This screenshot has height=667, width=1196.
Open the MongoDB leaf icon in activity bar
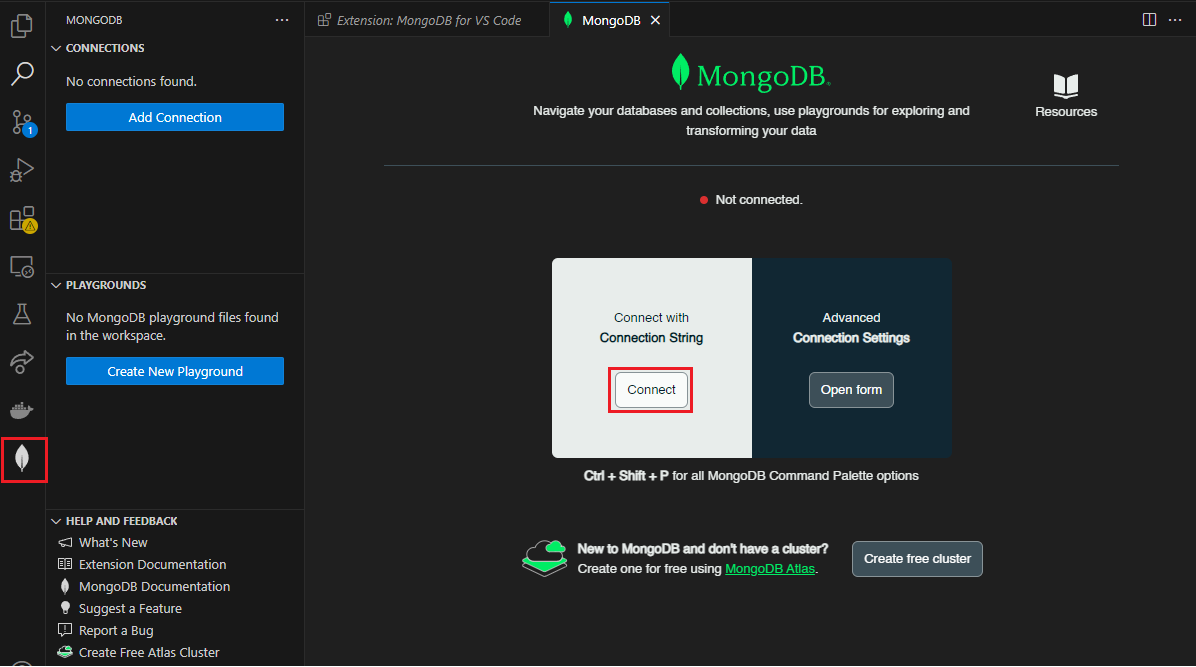(x=22, y=459)
